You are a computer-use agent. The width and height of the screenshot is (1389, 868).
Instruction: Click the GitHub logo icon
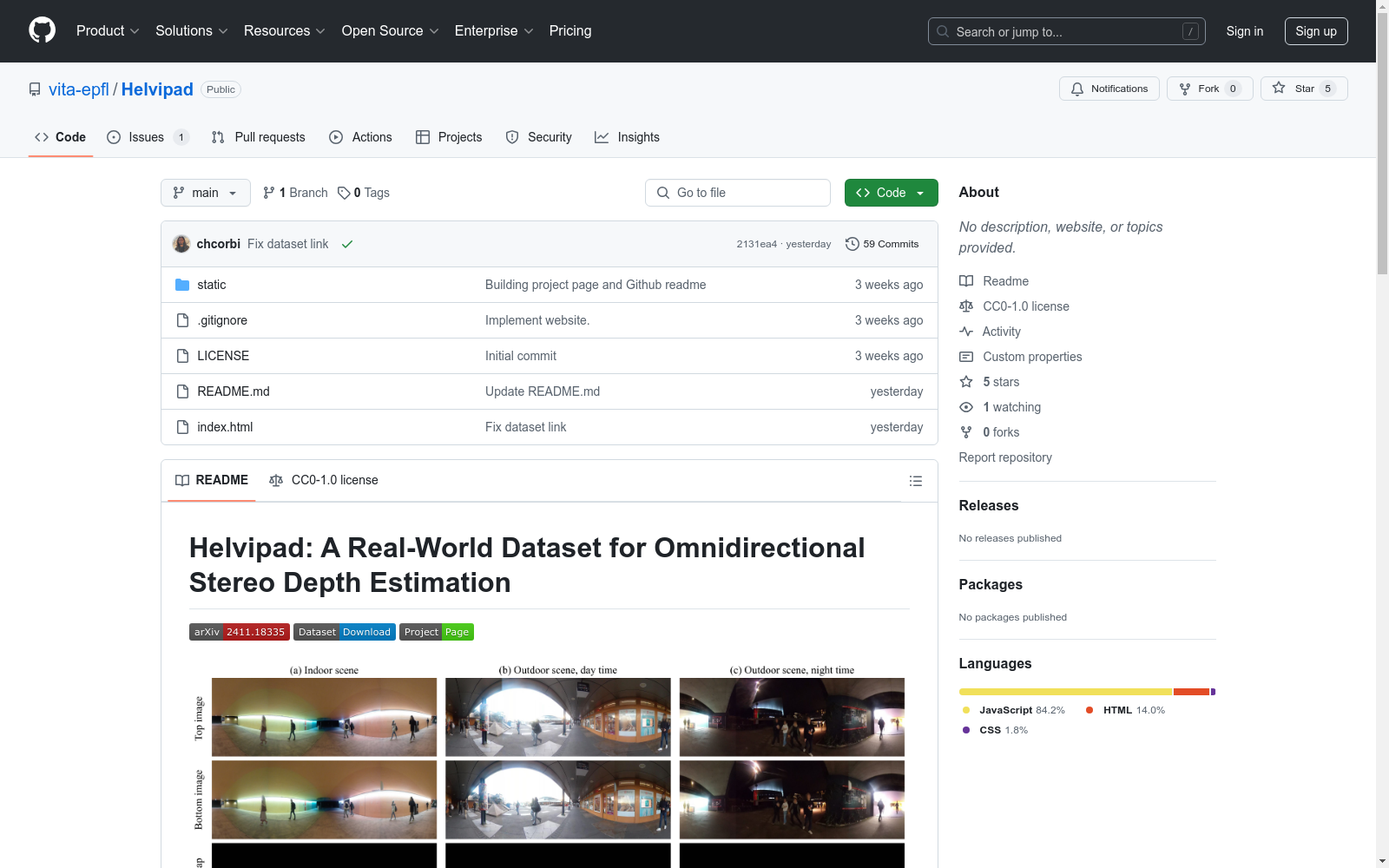[x=42, y=30]
